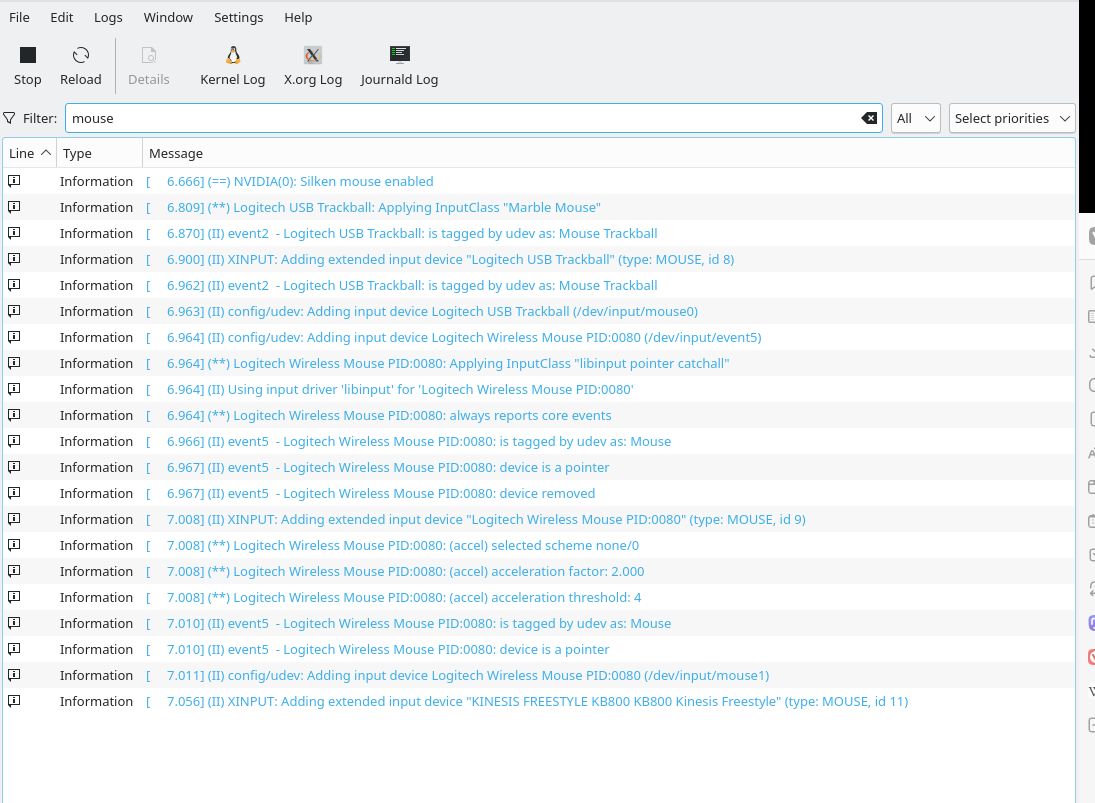The height and width of the screenshot is (803, 1095).
Task: Select the 'Applying InputClass "Marble Mouse"' message
Action: click(x=373, y=207)
